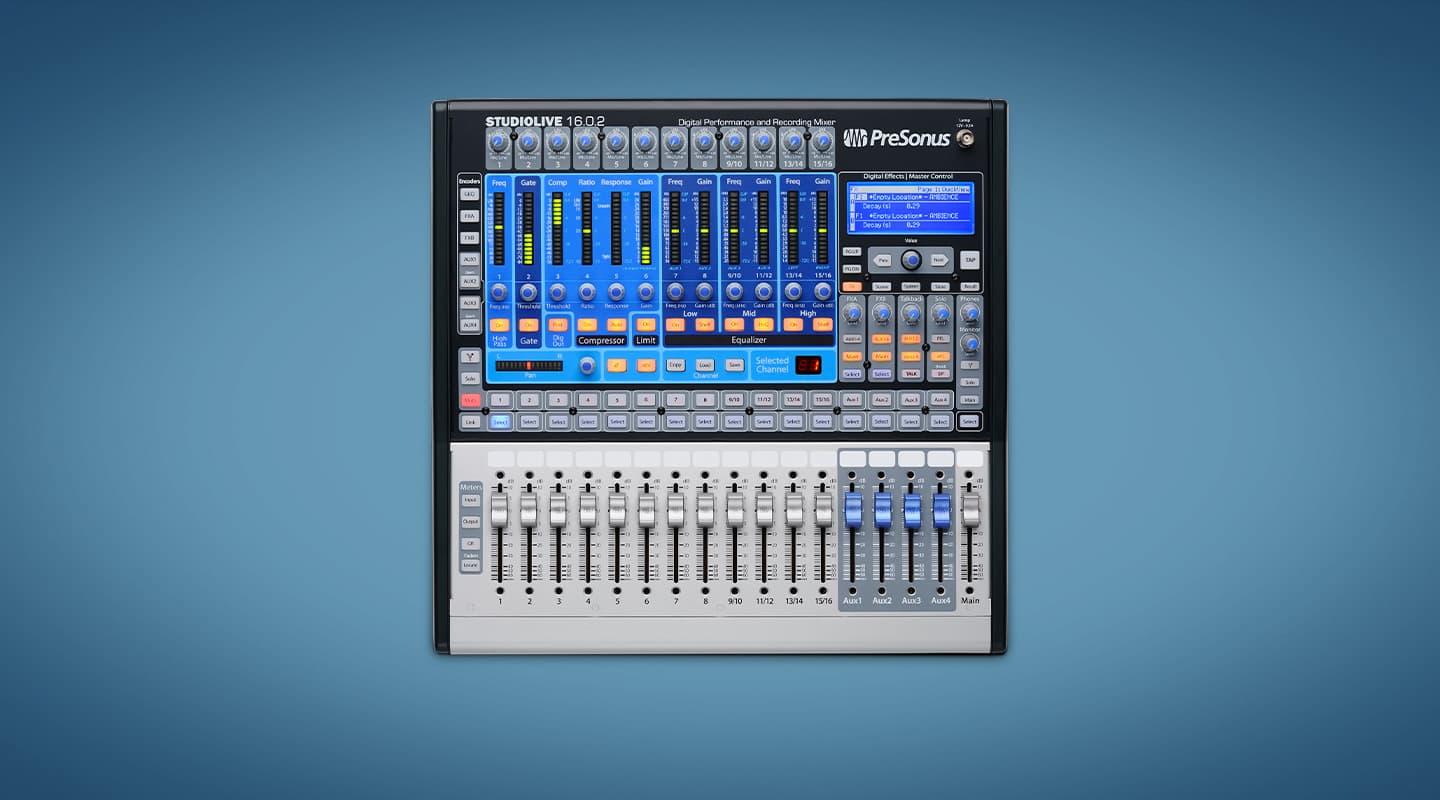The image size is (1440, 800).
Task: Open the GEQ encoder mode
Action: pyautogui.click(x=469, y=194)
